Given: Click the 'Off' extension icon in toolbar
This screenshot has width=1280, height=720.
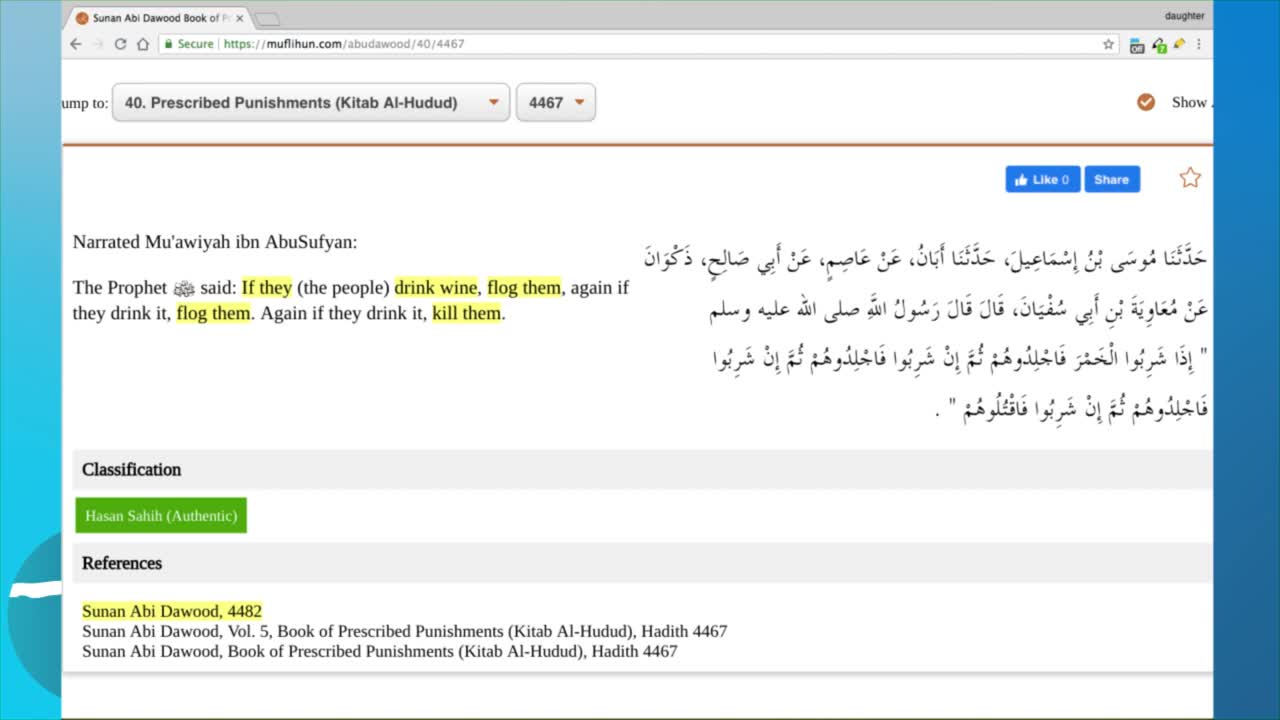Looking at the screenshot, I should 1137,44.
